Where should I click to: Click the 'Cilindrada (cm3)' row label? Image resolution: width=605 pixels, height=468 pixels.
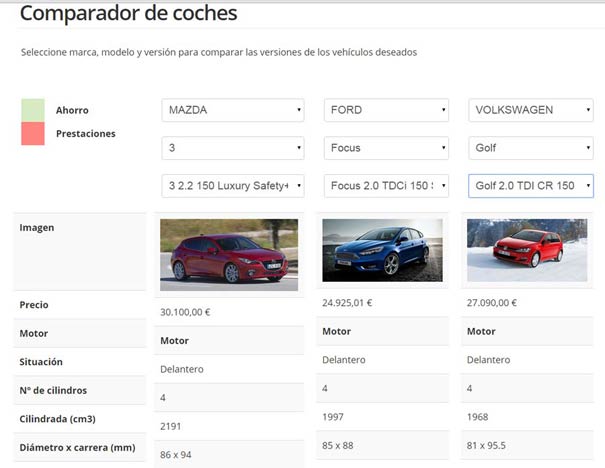57,419
